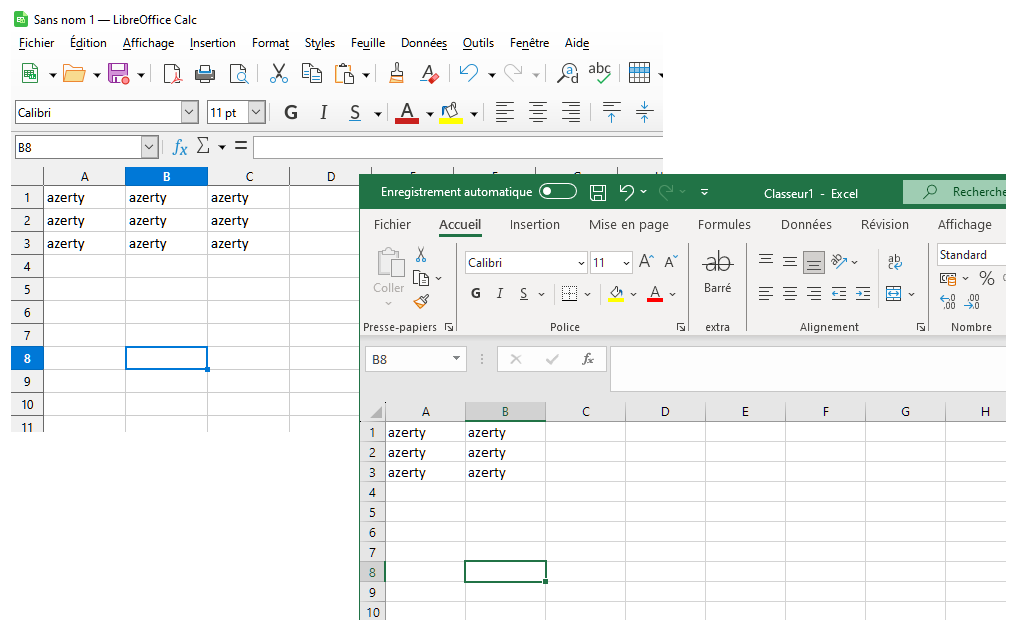The image size is (1026, 628).
Task: Click Find and replace icon in LibreOffice
Action: tap(567, 73)
